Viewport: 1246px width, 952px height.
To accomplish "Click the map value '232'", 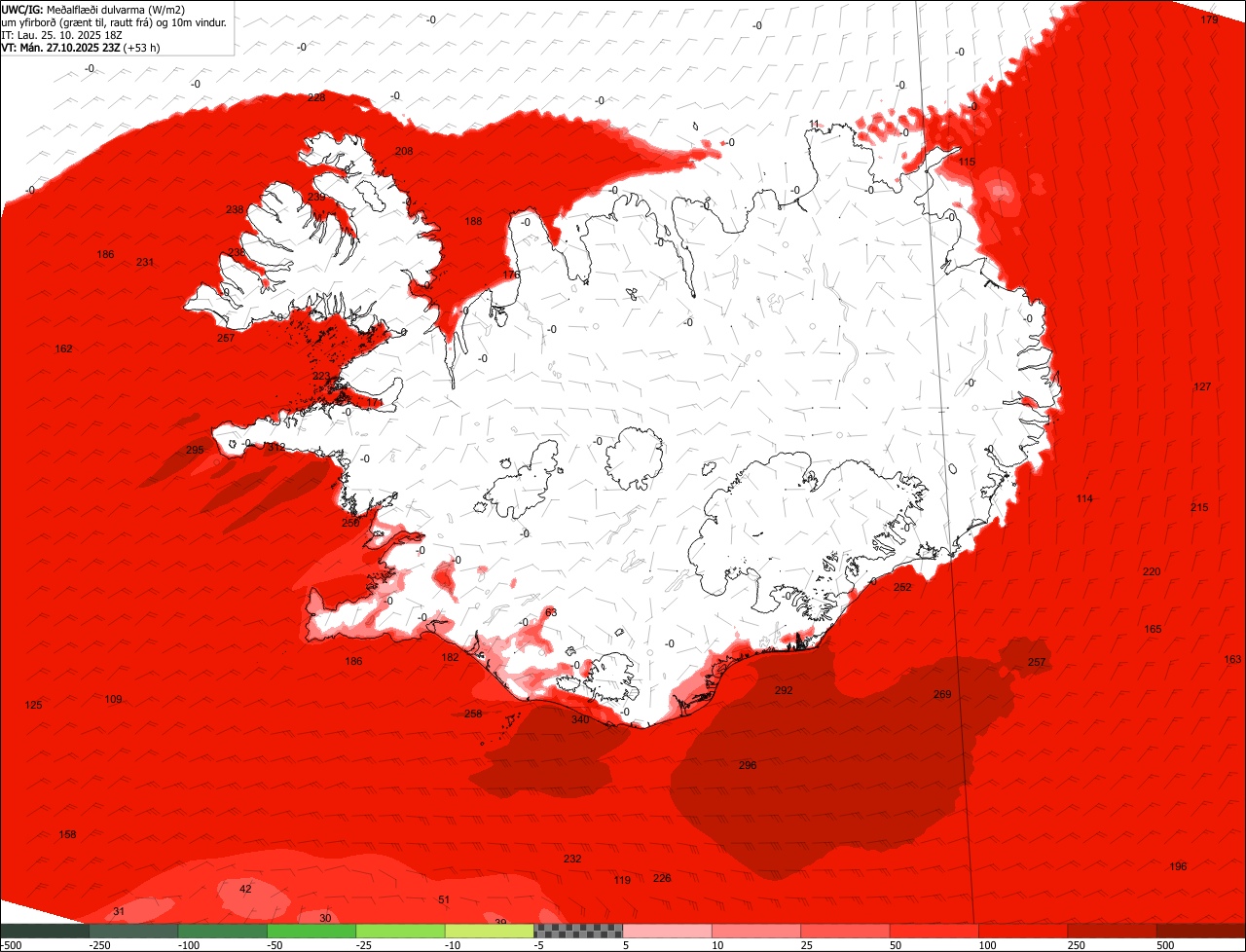I will [x=572, y=859].
